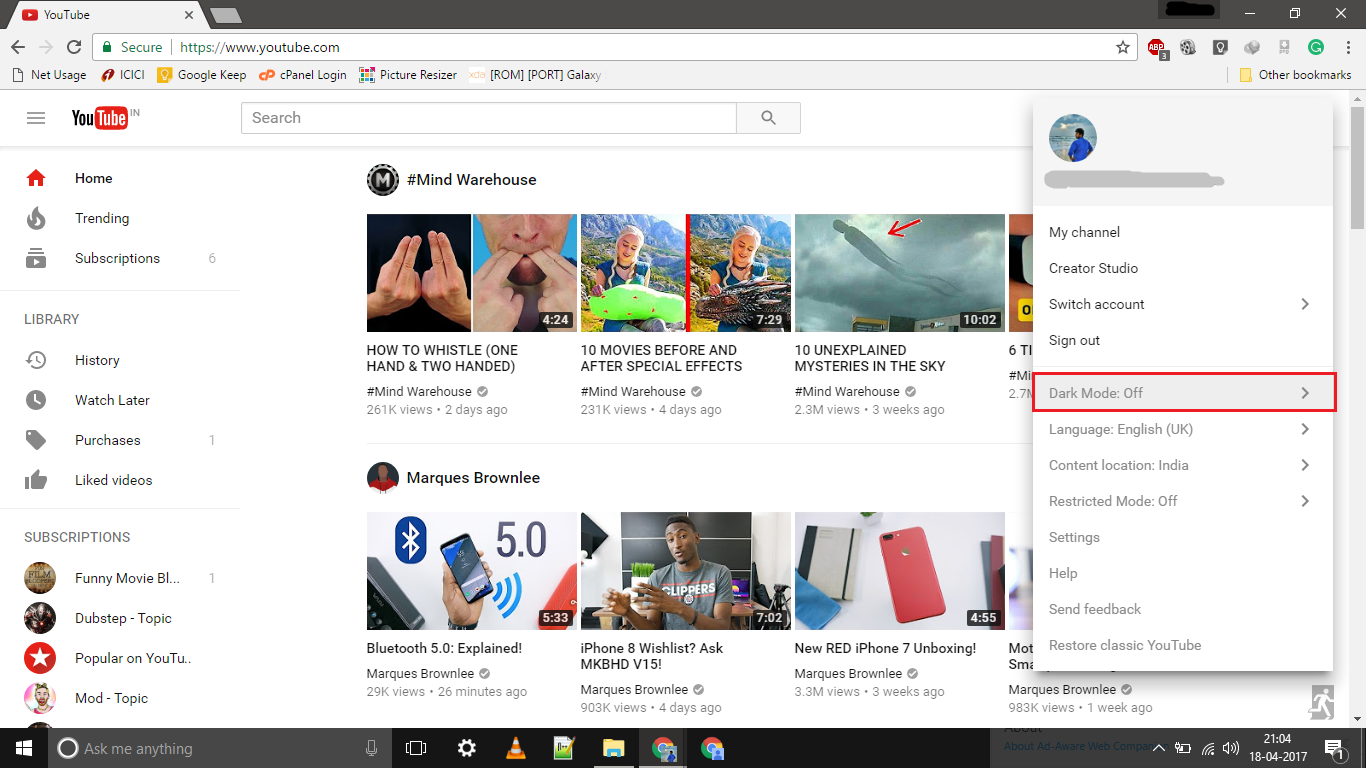The height and width of the screenshot is (768, 1366).
Task: Click the browser back arrow
Action: [18, 47]
